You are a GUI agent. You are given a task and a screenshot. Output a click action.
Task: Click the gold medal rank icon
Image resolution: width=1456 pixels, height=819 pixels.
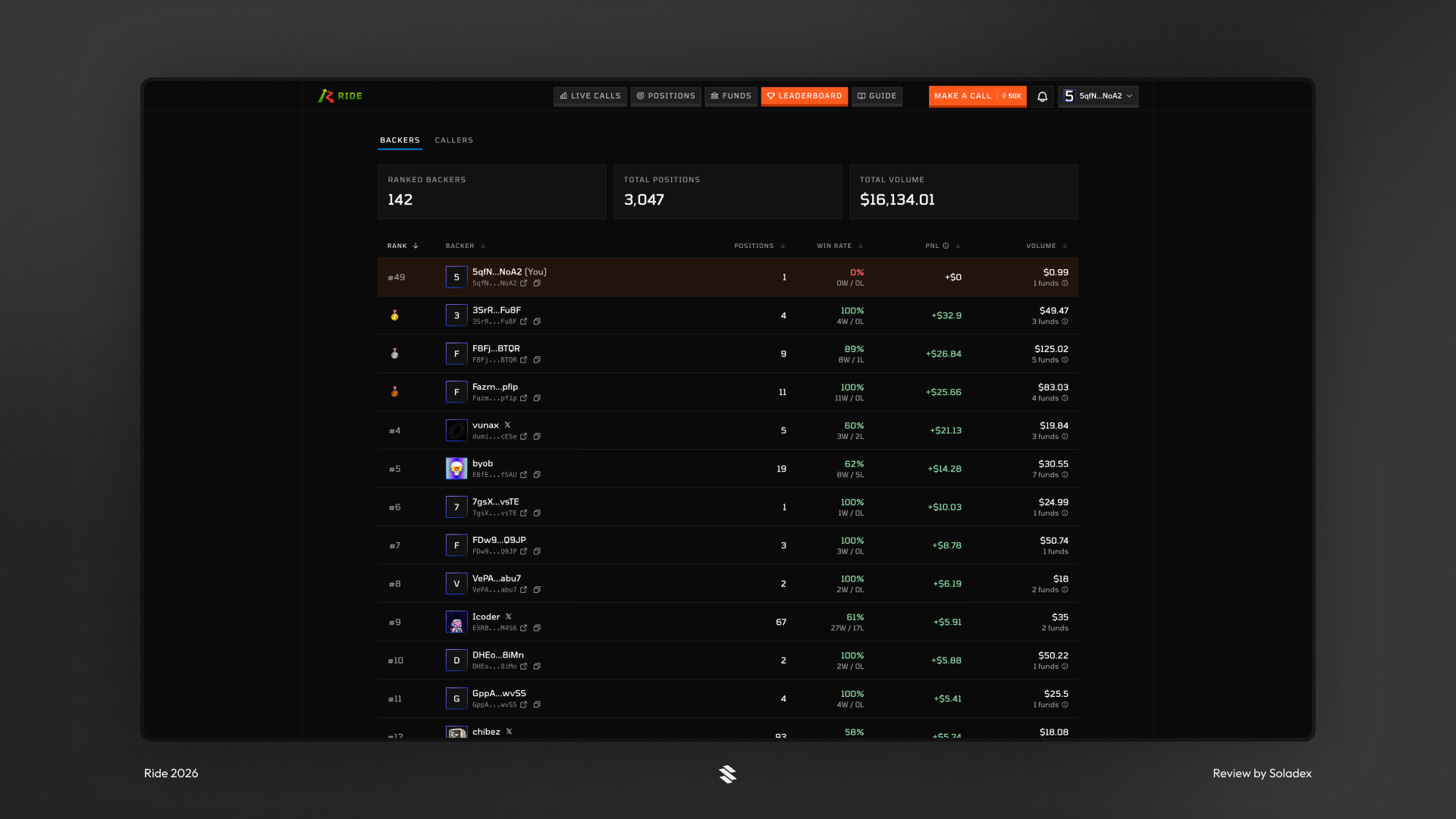pos(394,315)
